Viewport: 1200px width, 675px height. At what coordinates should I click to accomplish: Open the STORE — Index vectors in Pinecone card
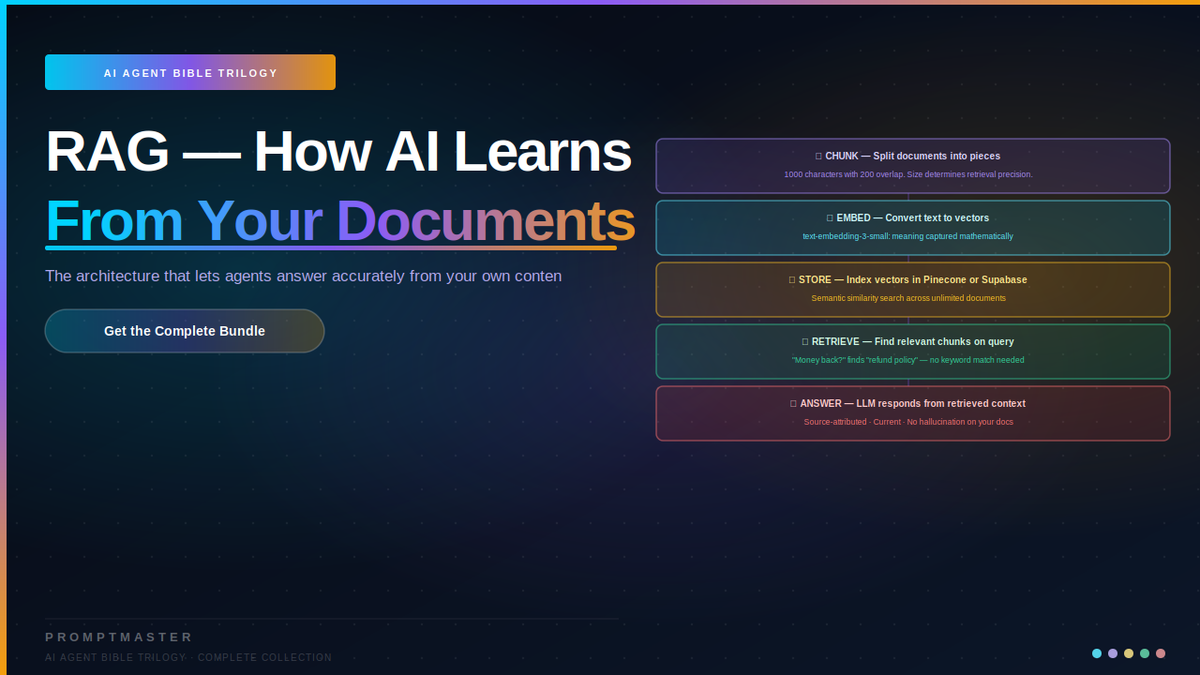(913, 290)
